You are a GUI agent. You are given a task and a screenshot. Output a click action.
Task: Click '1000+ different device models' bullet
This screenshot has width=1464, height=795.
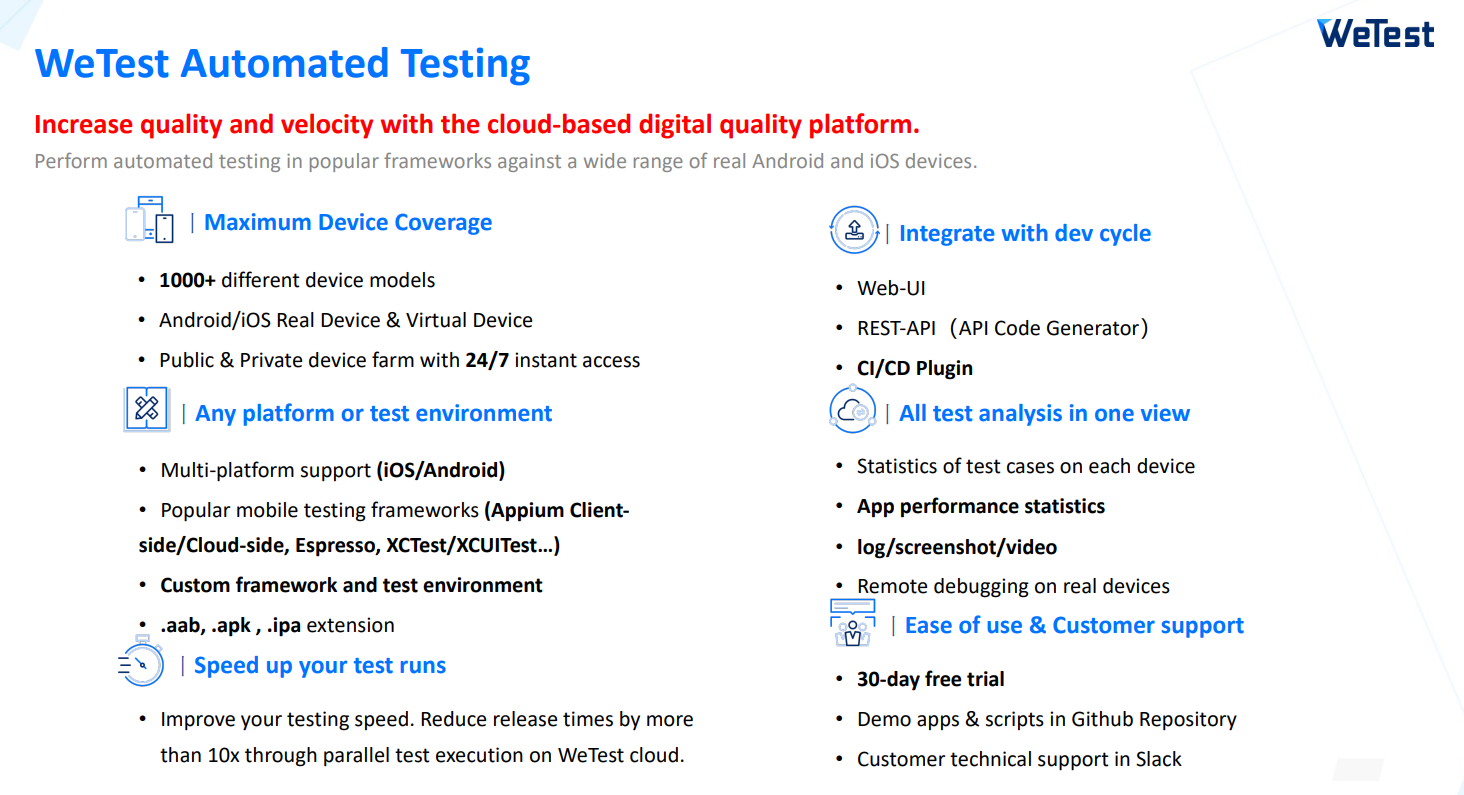click(297, 280)
